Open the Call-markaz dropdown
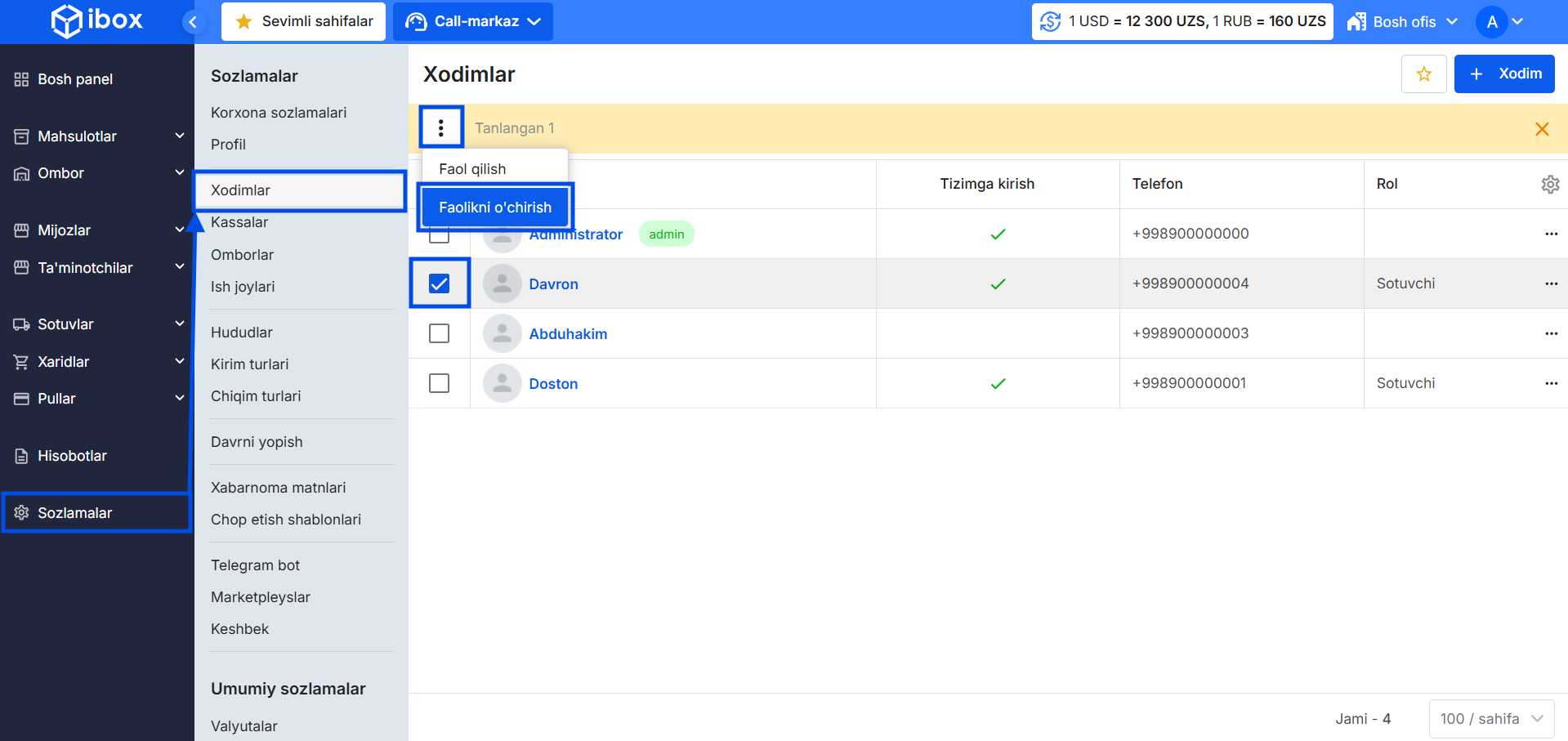 tap(473, 21)
